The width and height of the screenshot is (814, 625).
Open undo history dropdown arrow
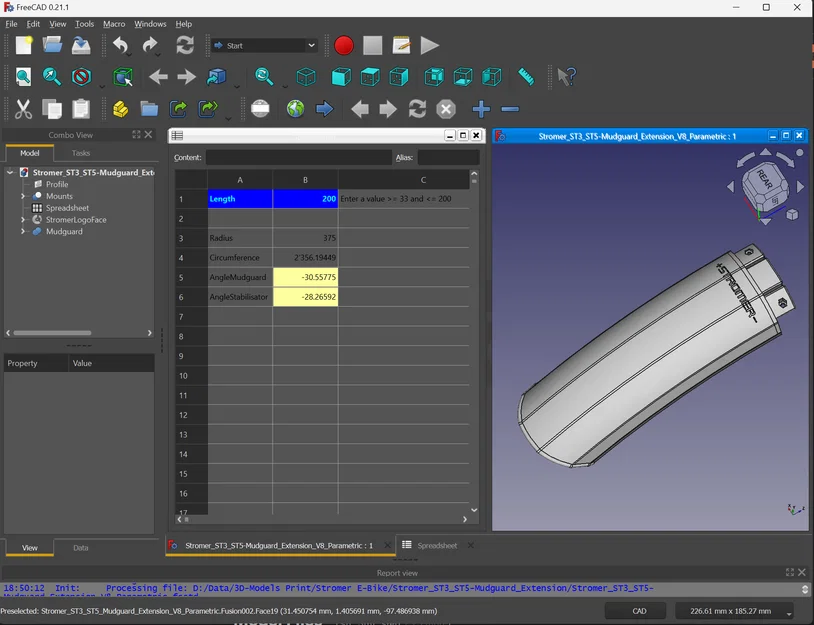[129, 55]
